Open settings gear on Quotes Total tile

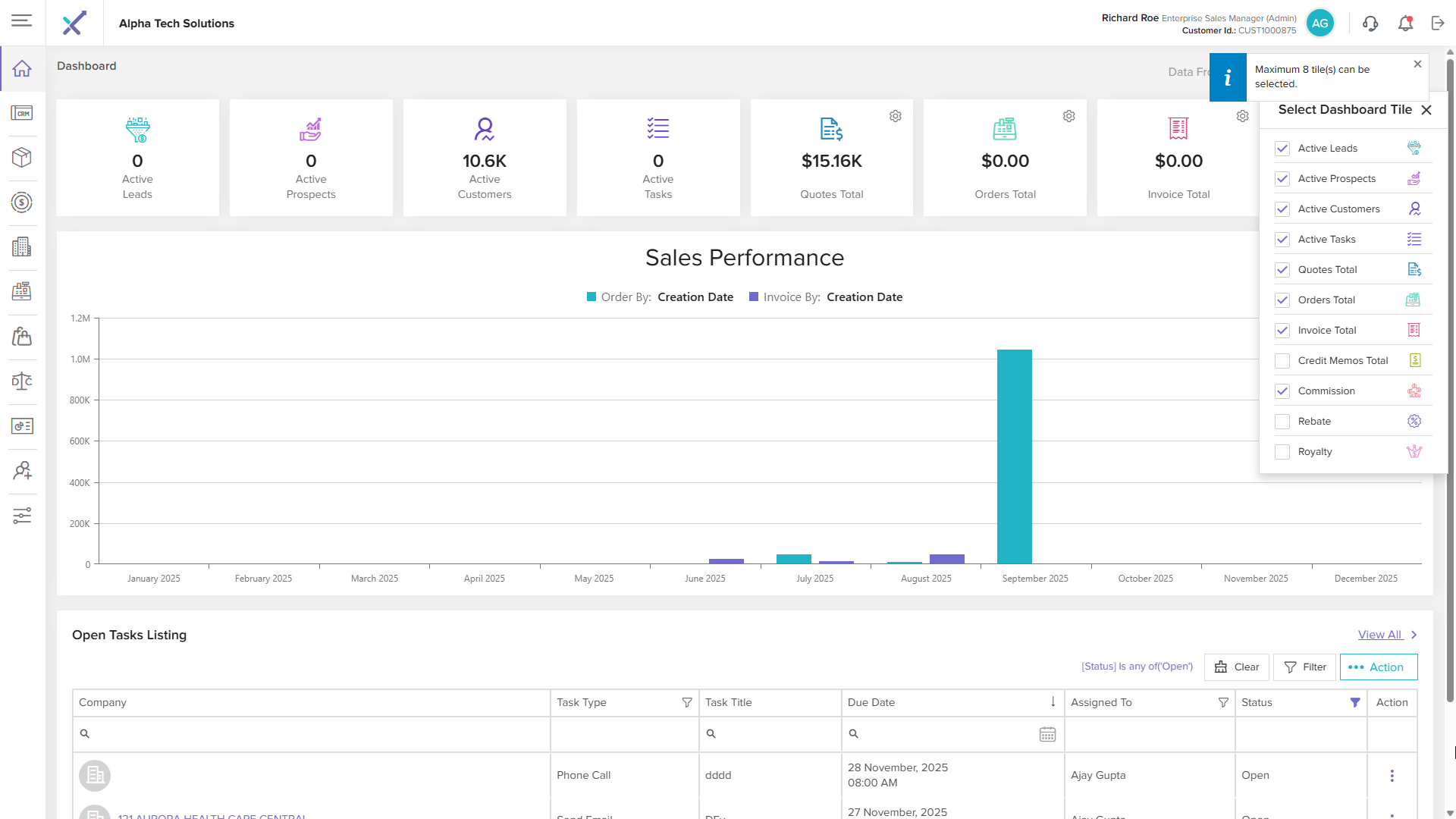pos(896,116)
